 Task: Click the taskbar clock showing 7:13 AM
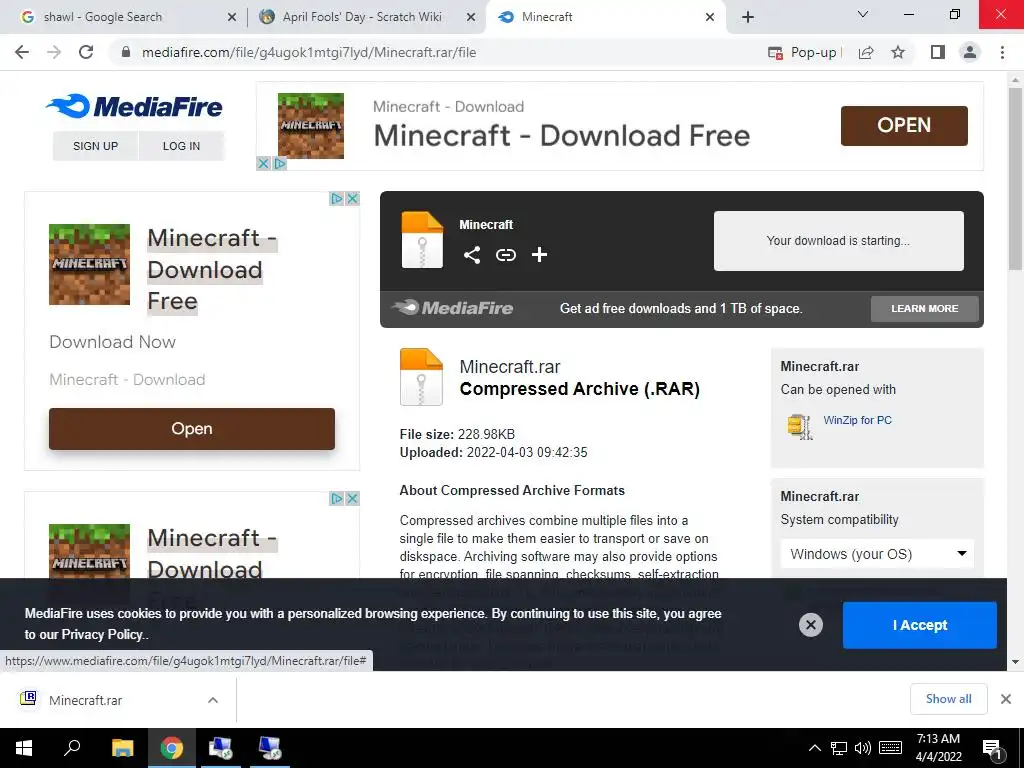pos(938,748)
